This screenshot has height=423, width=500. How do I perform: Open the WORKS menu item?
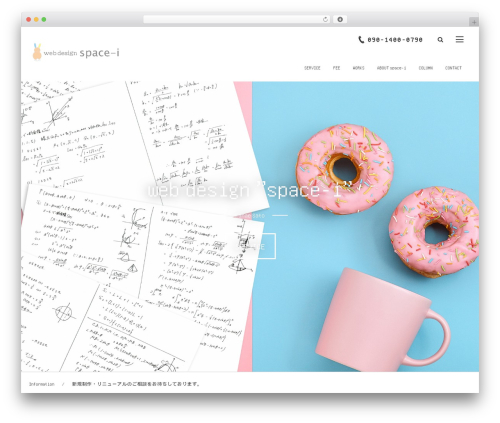tap(358, 68)
